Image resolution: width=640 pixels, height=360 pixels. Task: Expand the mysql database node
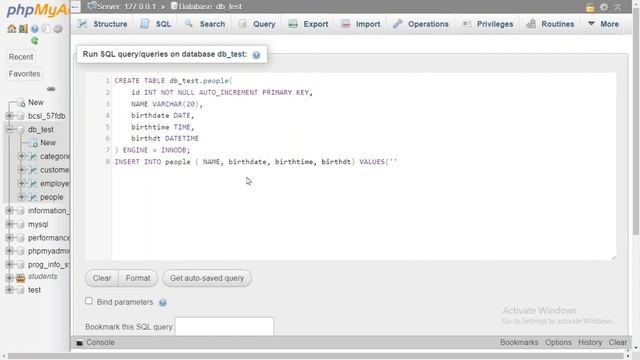[9, 224]
